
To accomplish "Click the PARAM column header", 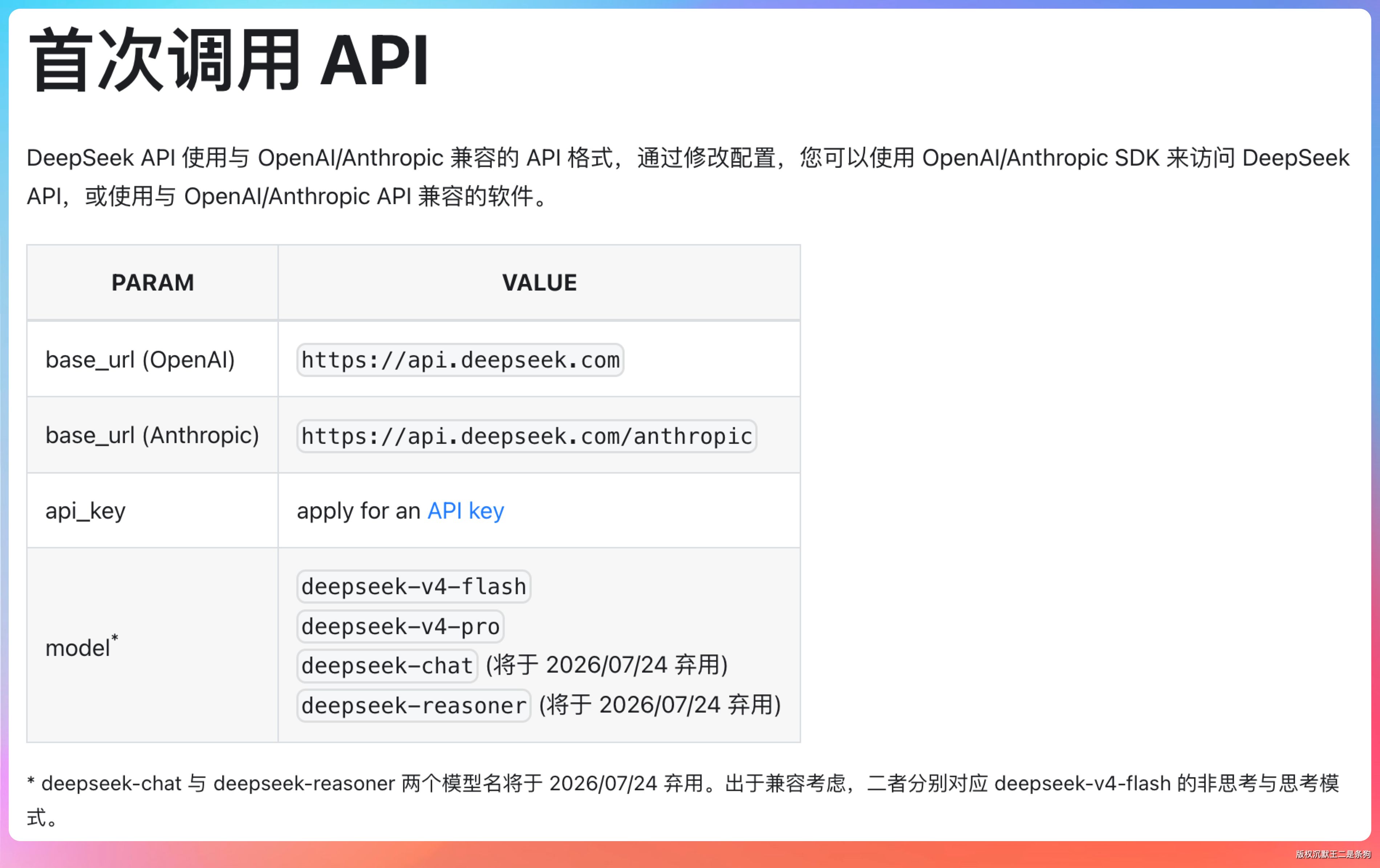I will coord(153,283).
